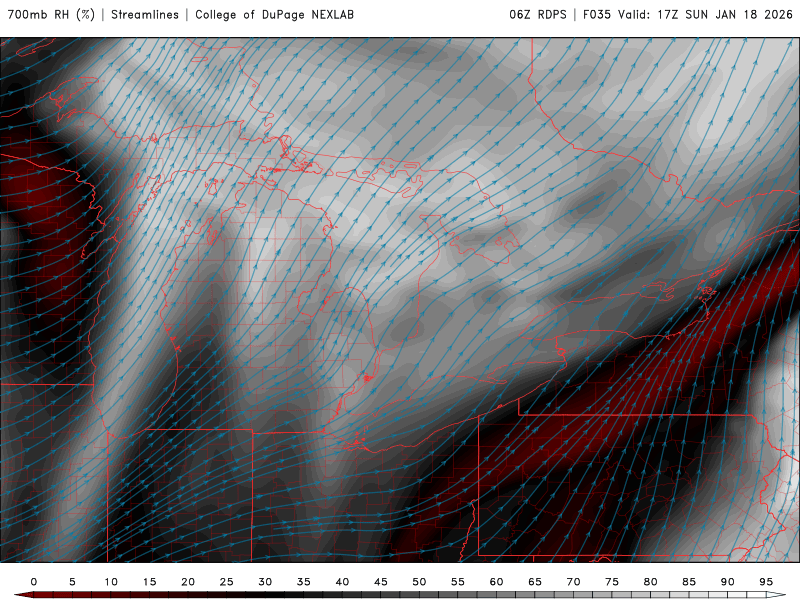Click the colorbar label "0"
This screenshot has height=600, width=800.
pos(34,582)
